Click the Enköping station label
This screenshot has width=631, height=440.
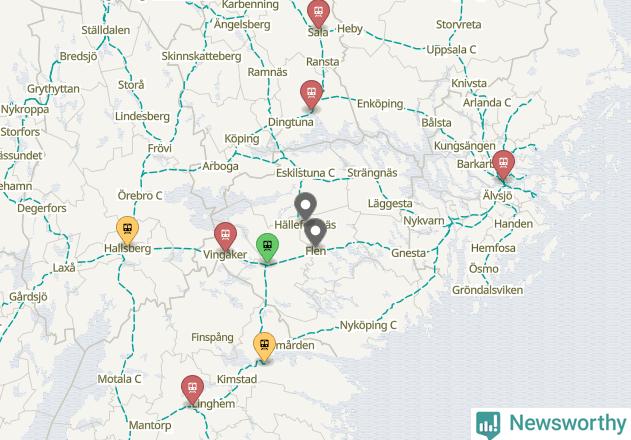coord(379,103)
